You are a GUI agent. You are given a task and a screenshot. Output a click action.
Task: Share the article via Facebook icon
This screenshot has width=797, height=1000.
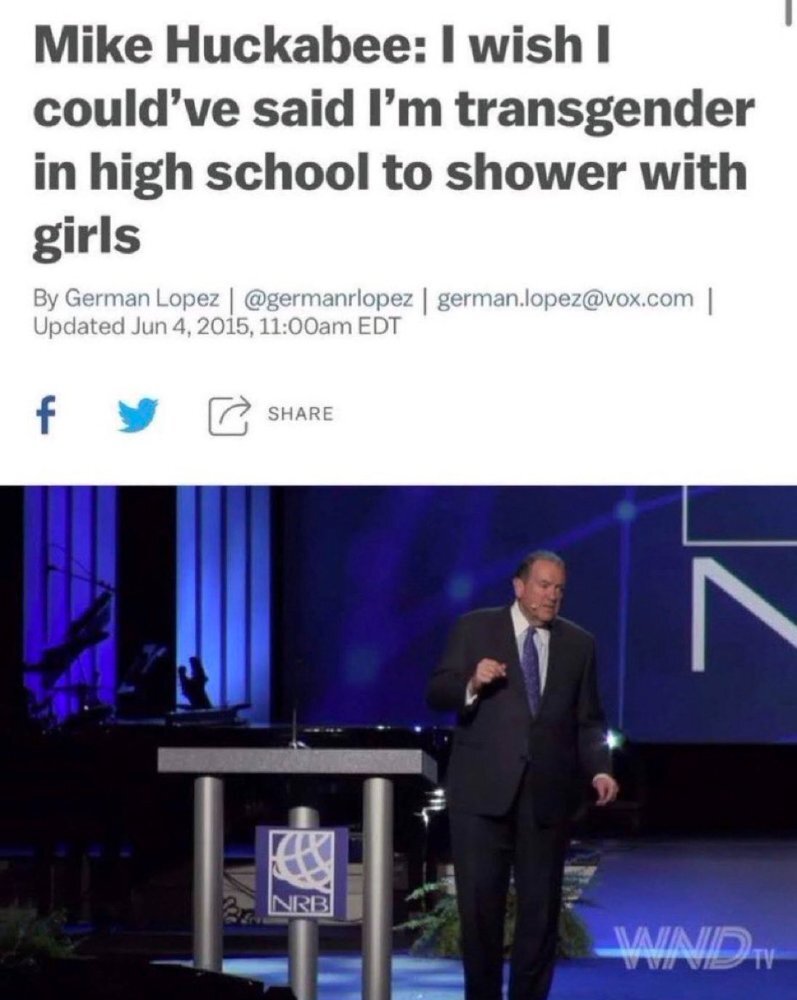[44, 415]
